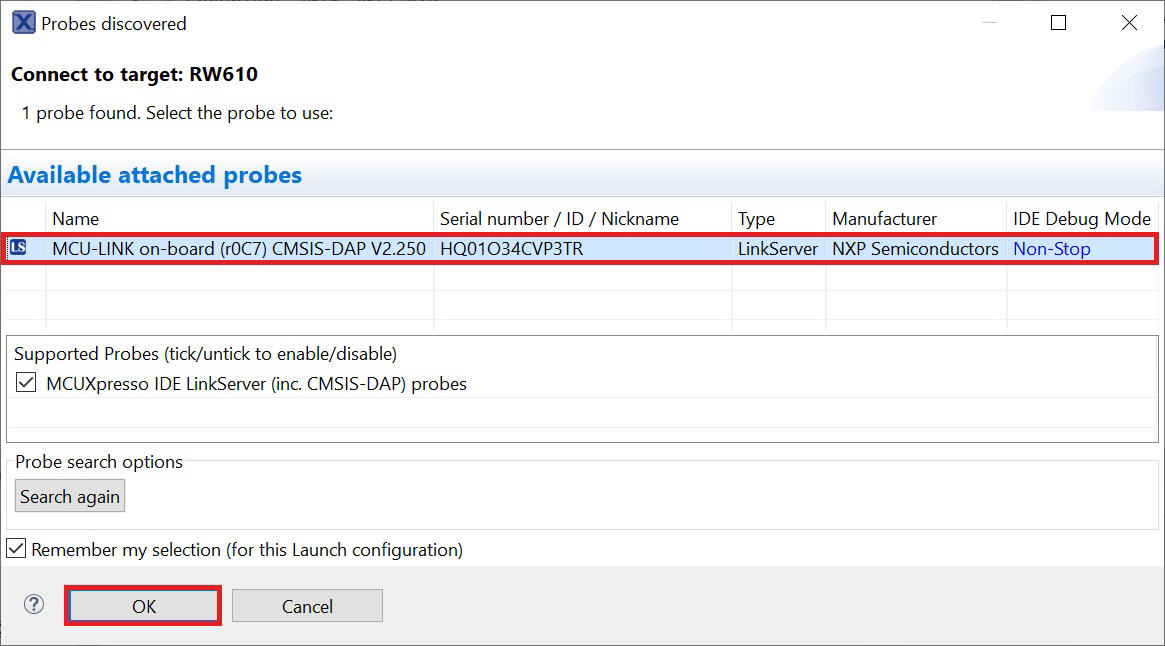Open the Non-Stop debug mode selector
This screenshot has height=646, width=1165.
click(1051, 249)
